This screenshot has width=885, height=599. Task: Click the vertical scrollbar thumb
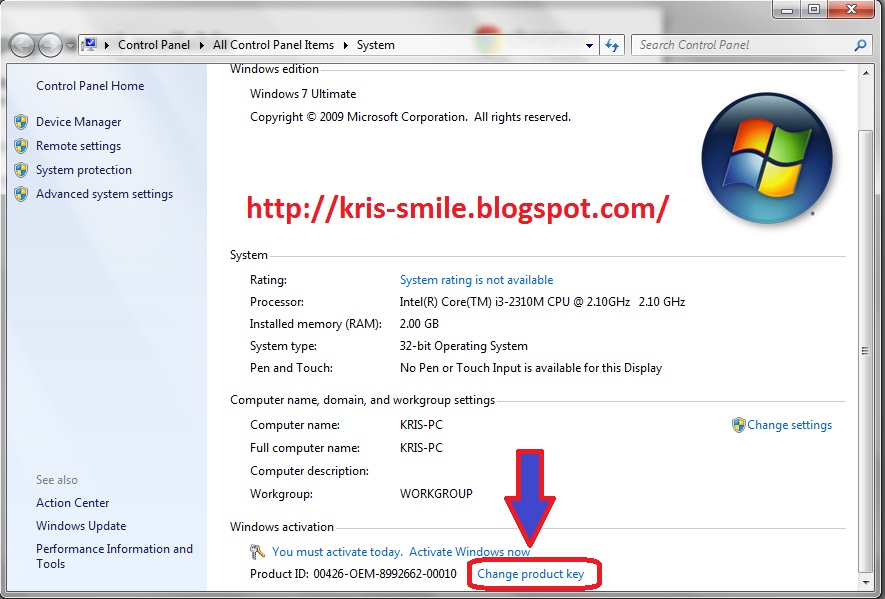coord(866,350)
